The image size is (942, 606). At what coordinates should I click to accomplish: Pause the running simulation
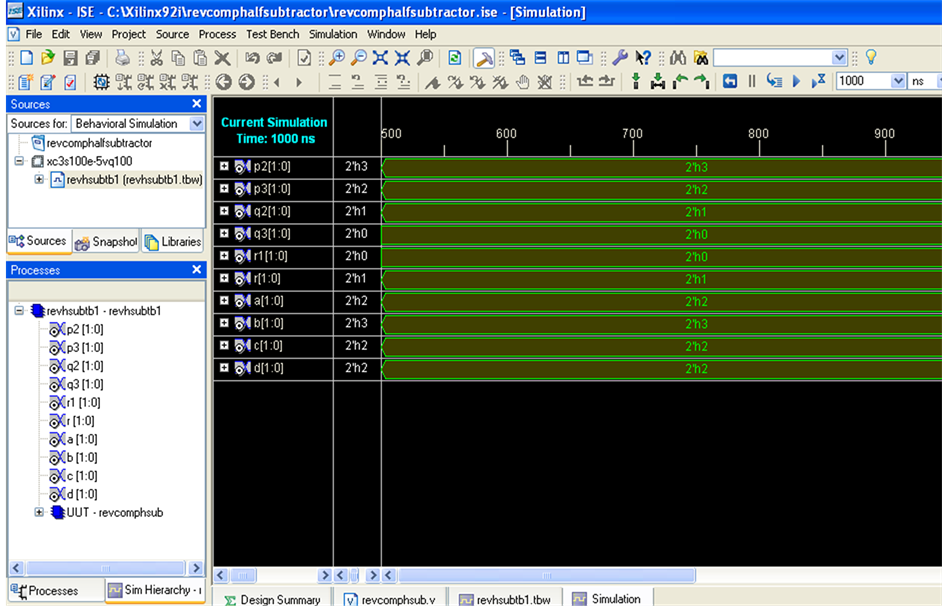click(752, 81)
